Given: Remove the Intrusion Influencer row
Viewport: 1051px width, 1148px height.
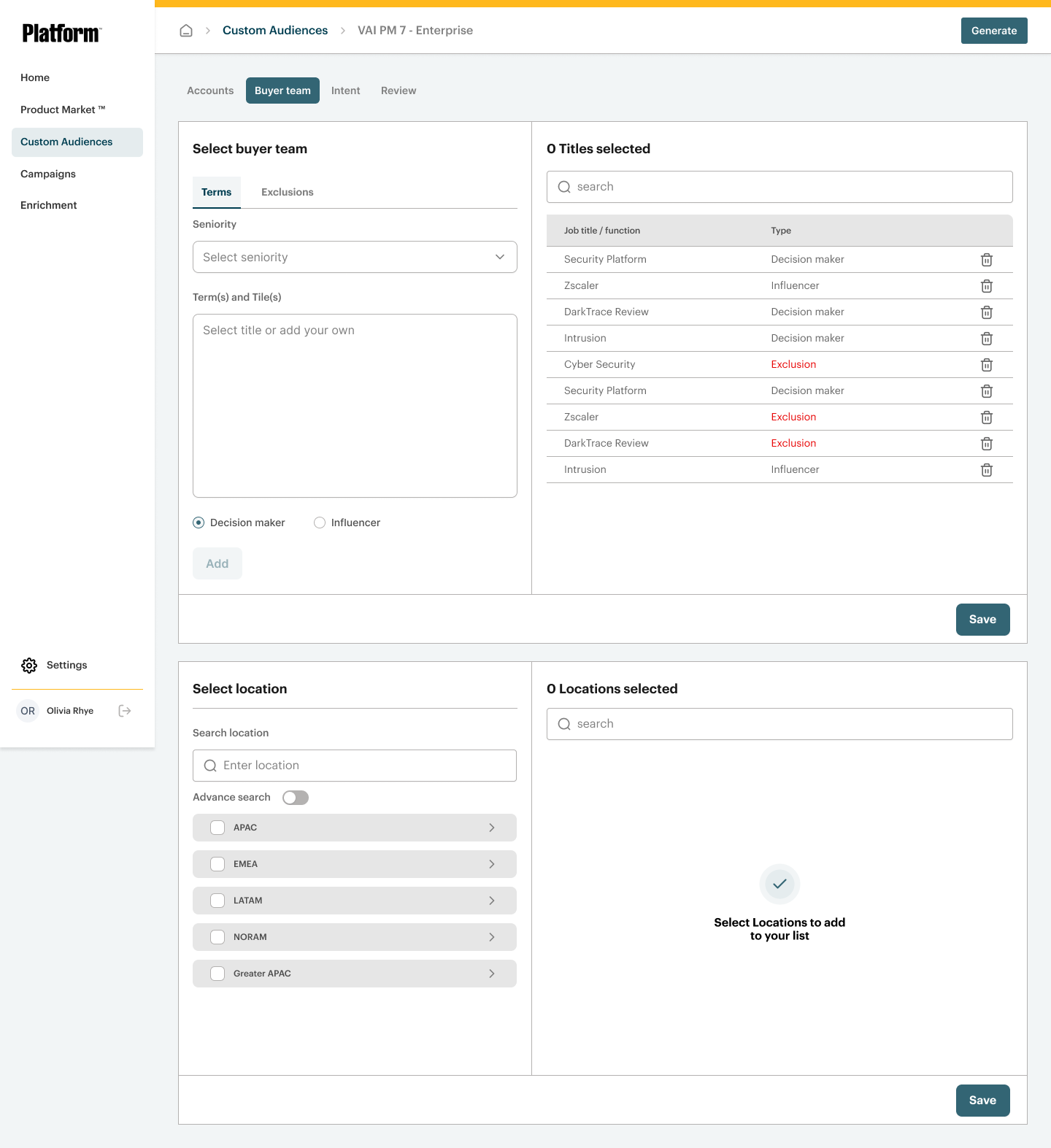Looking at the screenshot, I should (x=986, y=470).
